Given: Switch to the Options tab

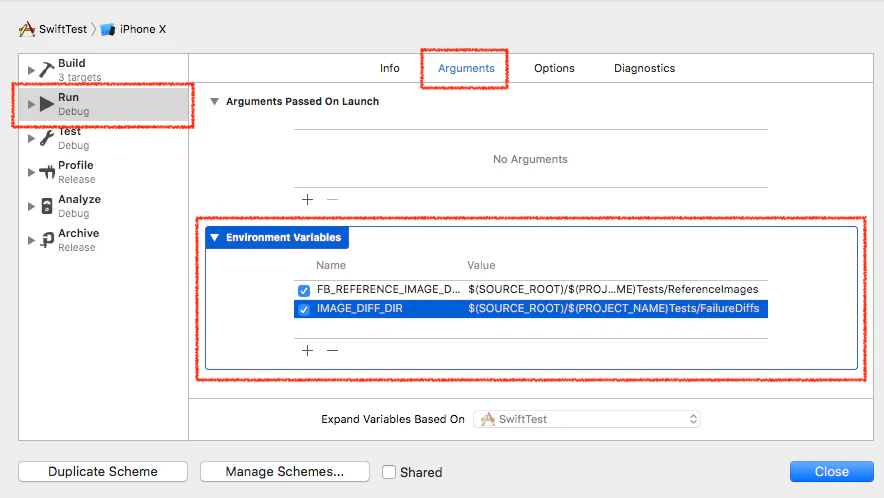Looking at the screenshot, I should 554,68.
